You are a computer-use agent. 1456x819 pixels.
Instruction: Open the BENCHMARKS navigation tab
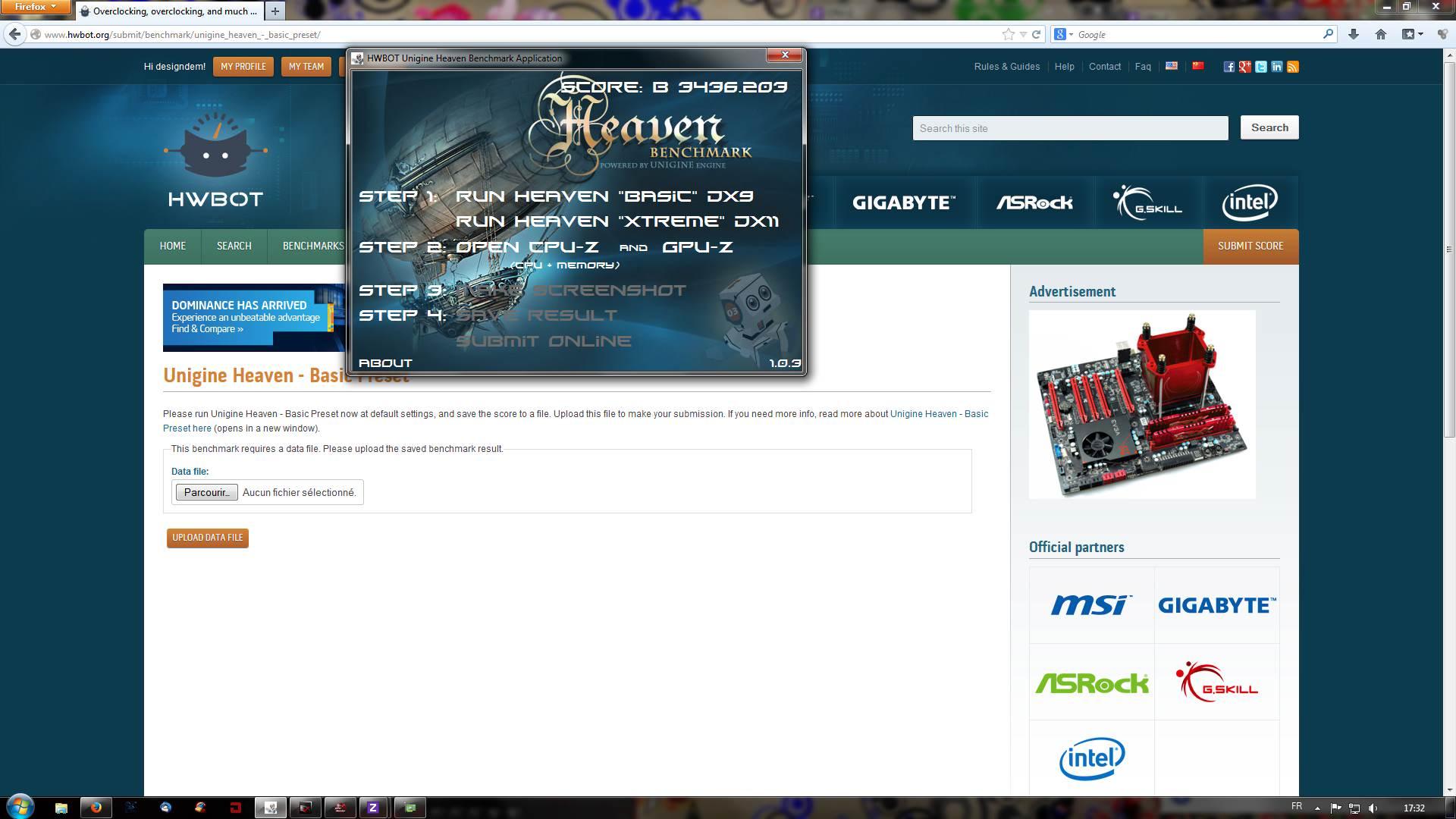pyautogui.click(x=313, y=246)
